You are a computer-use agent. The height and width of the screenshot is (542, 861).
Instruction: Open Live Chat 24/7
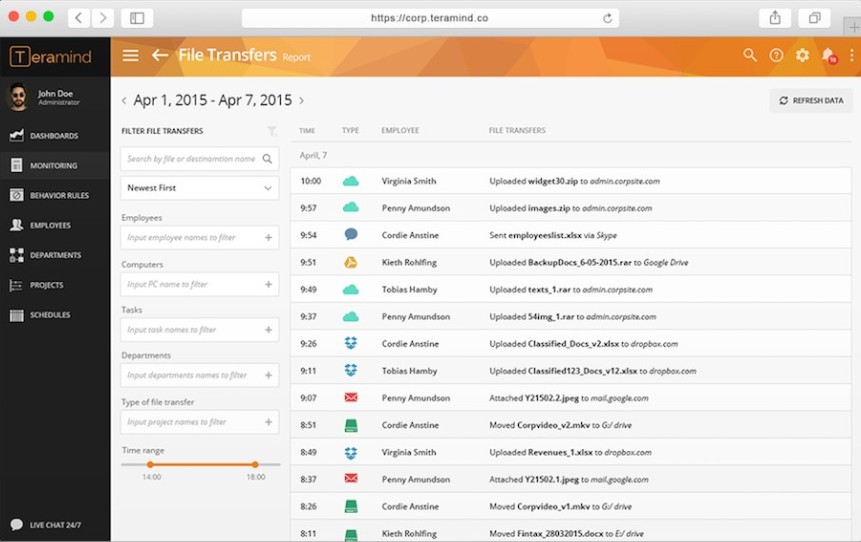(x=47, y=524)
